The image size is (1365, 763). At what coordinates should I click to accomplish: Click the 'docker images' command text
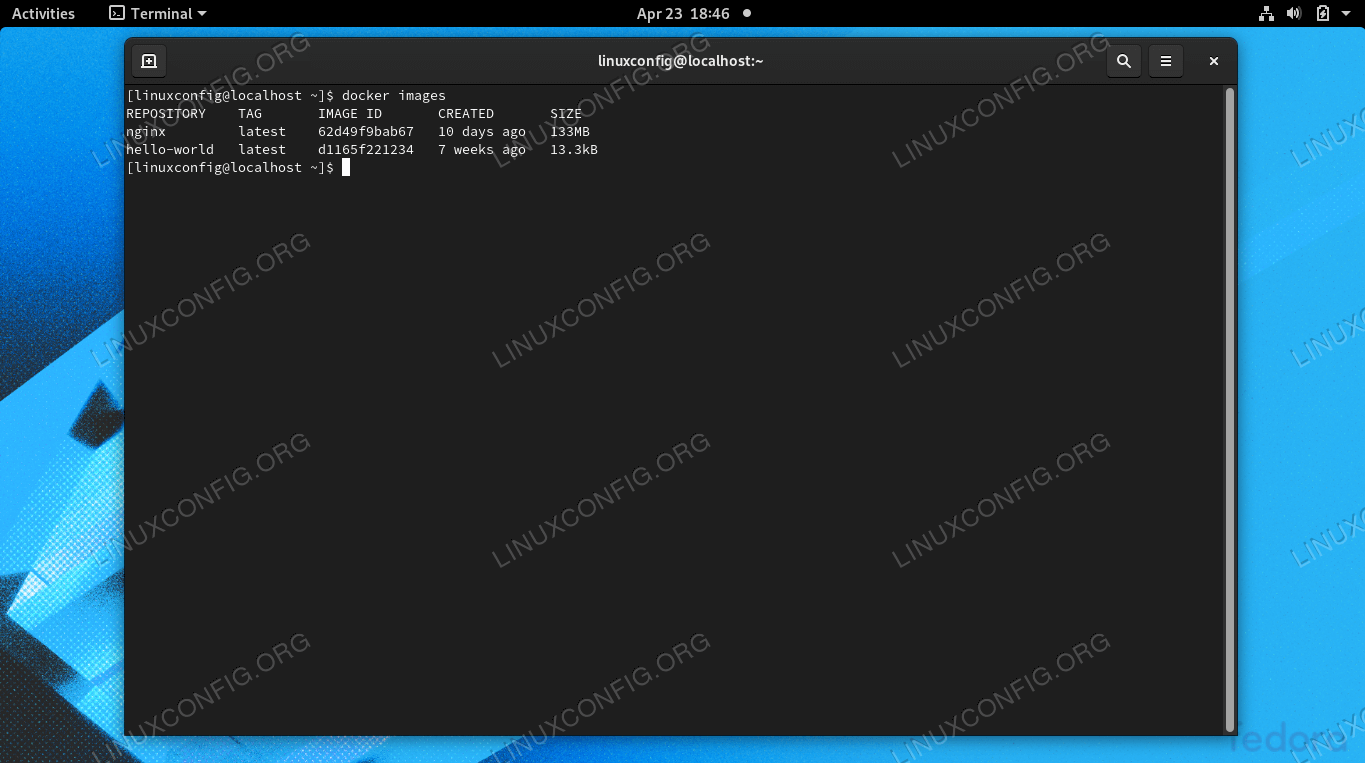pyautogui.click(x=394, y=96)
